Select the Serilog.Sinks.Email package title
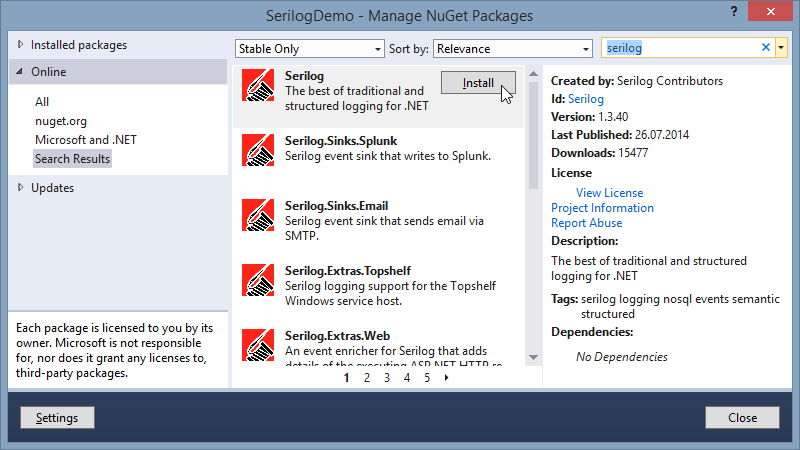The height and width of the screenshot is (450, 800). (336, 206)
